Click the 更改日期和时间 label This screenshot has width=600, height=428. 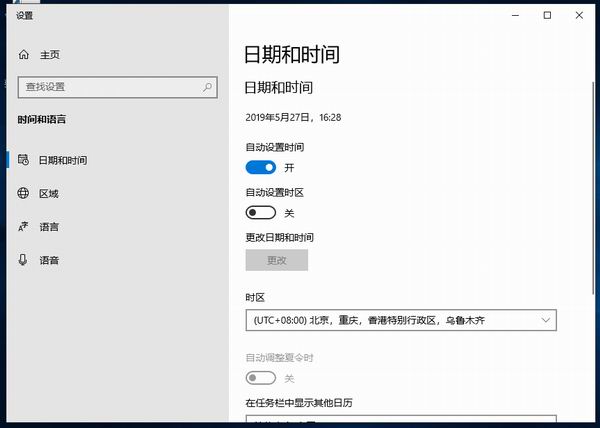point(280,238)
